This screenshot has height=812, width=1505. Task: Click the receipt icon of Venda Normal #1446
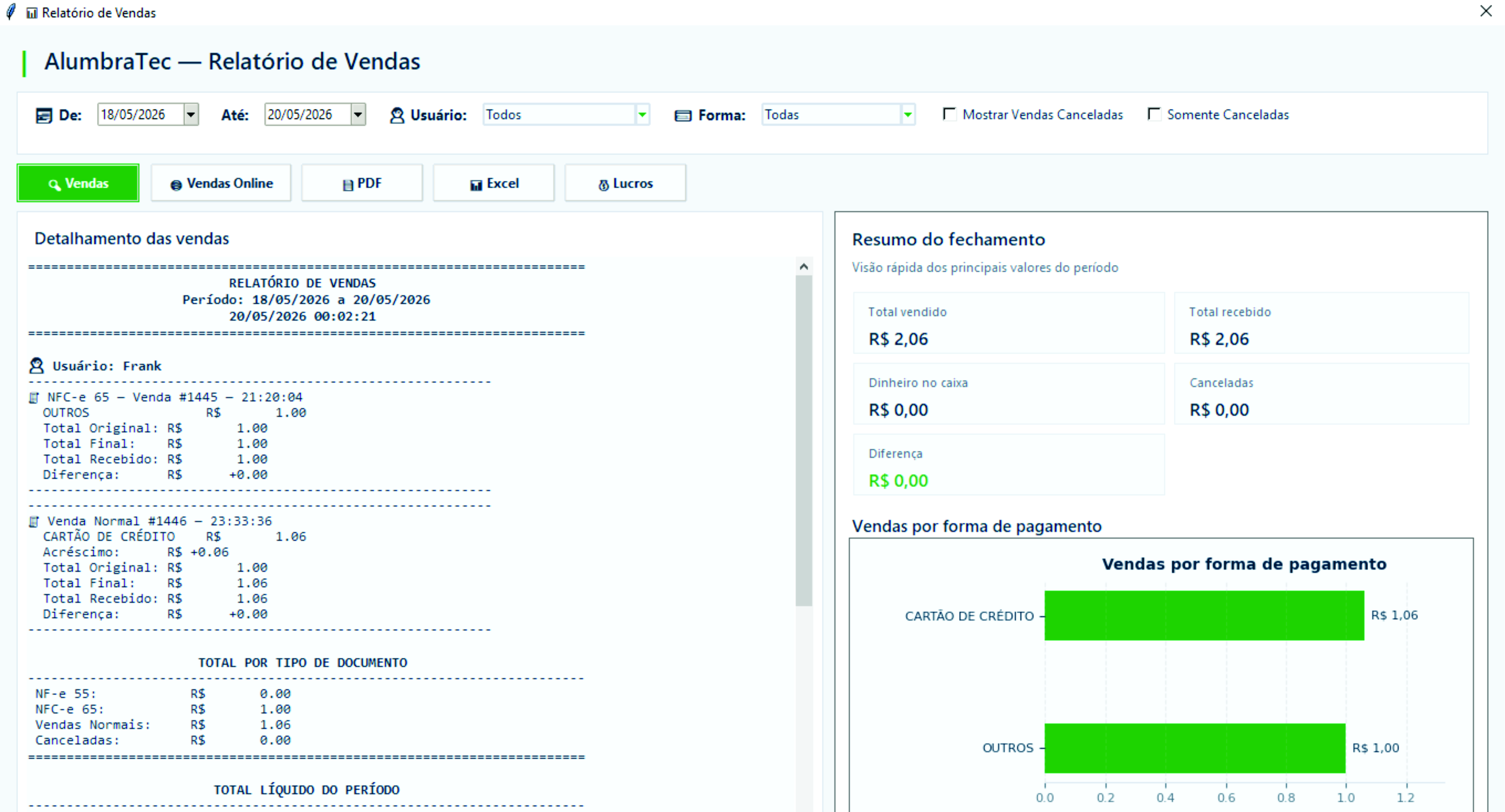34,521
